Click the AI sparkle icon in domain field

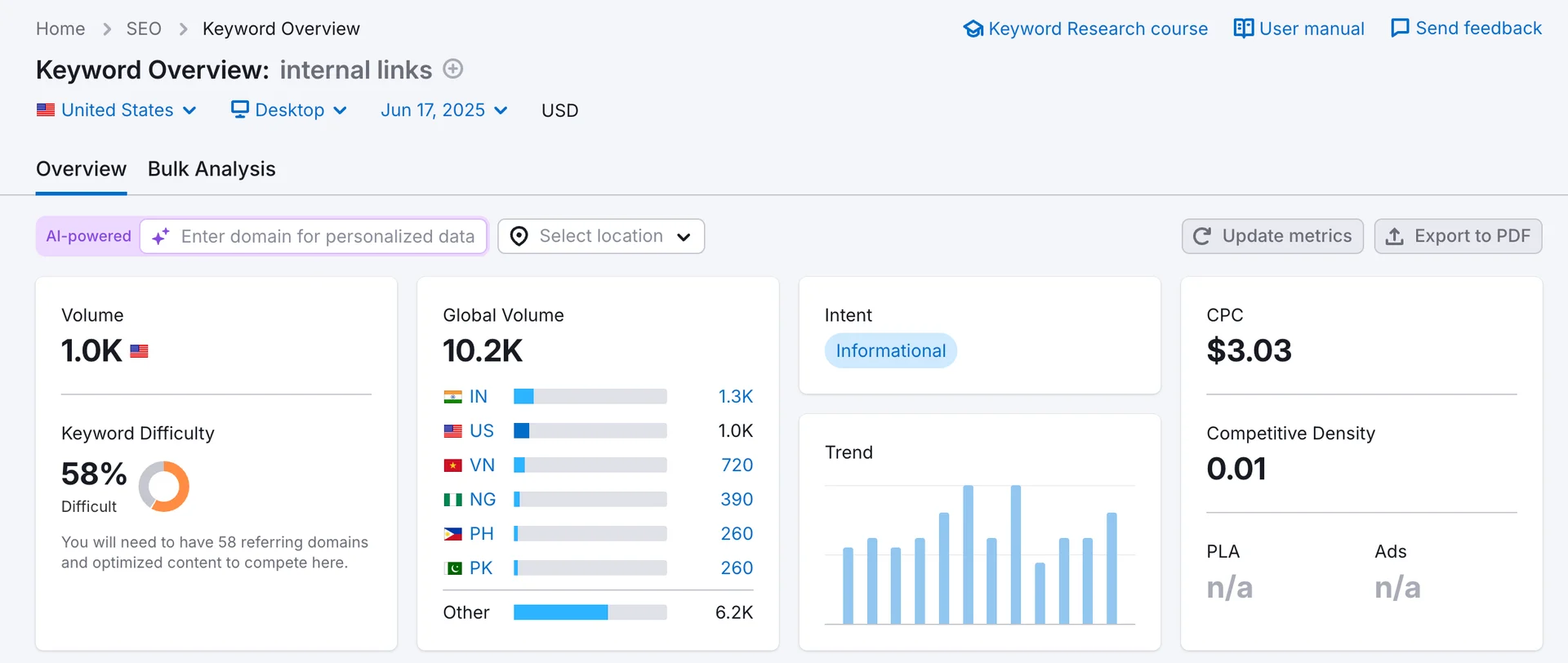(x=161, y=236)
